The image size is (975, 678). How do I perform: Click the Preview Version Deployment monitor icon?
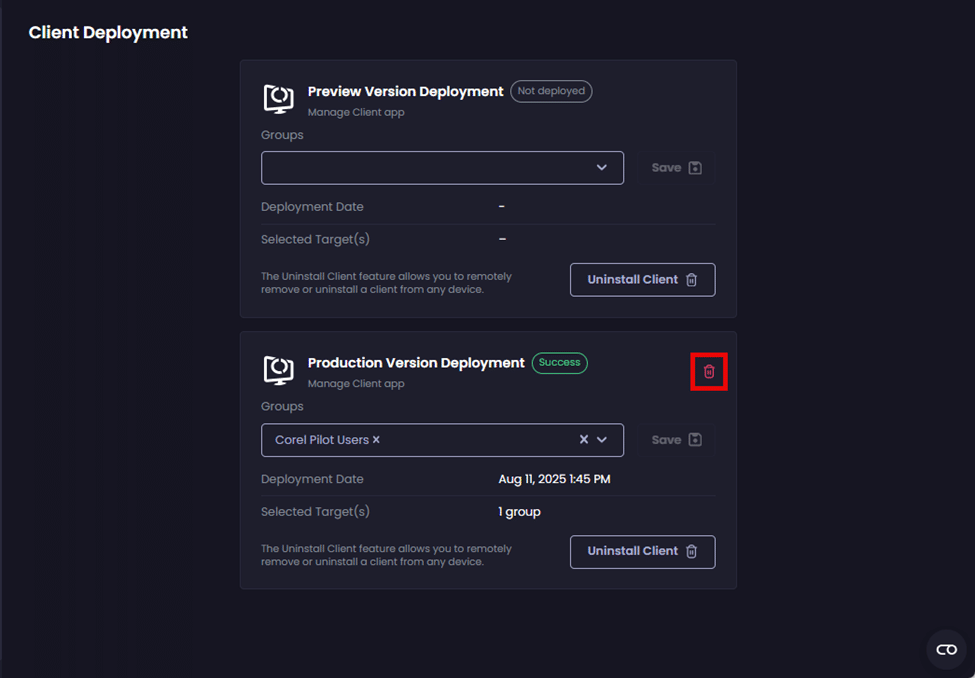(x=278, y=98)
